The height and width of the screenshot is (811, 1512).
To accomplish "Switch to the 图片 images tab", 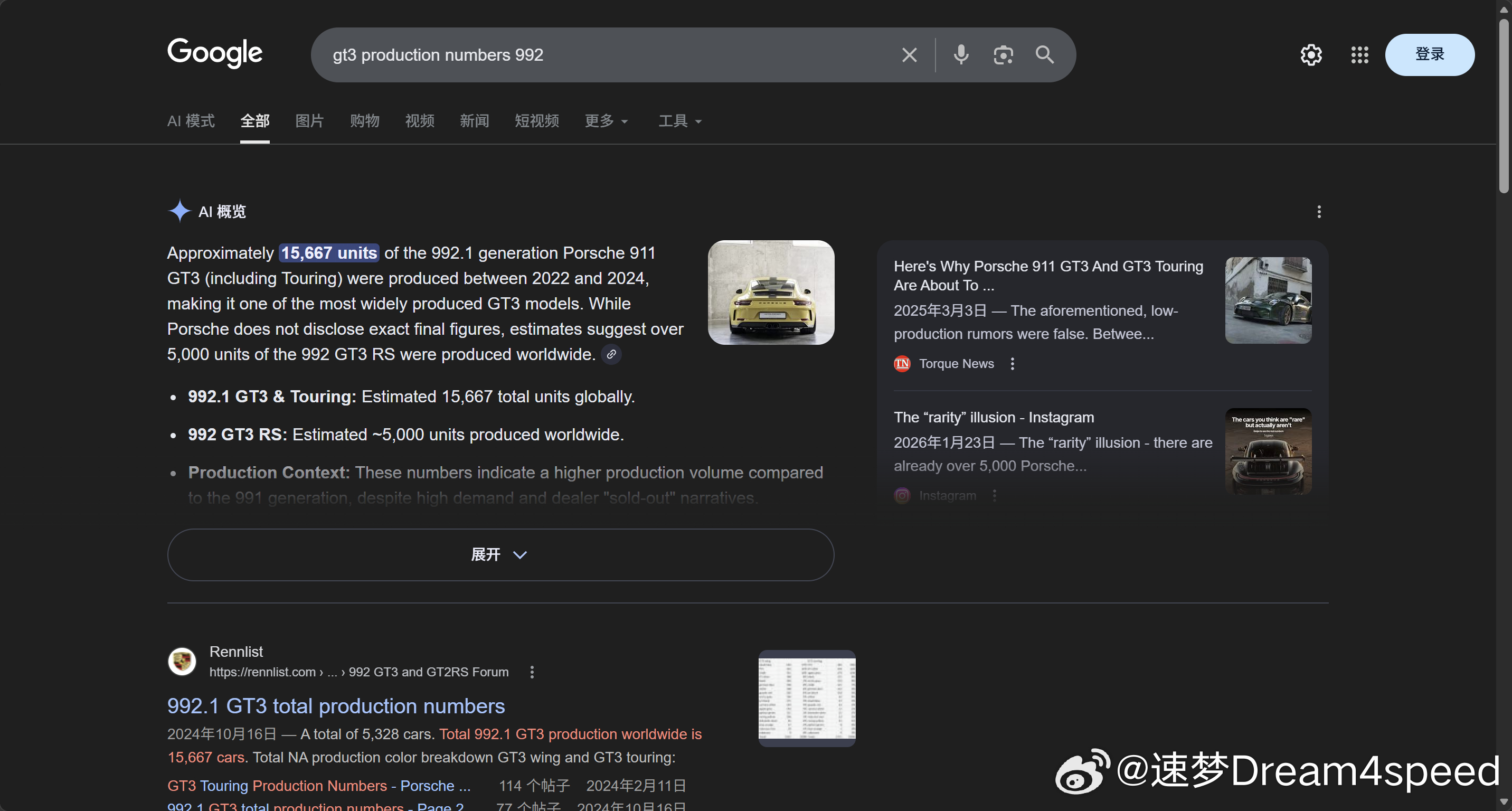I will 309,121.
